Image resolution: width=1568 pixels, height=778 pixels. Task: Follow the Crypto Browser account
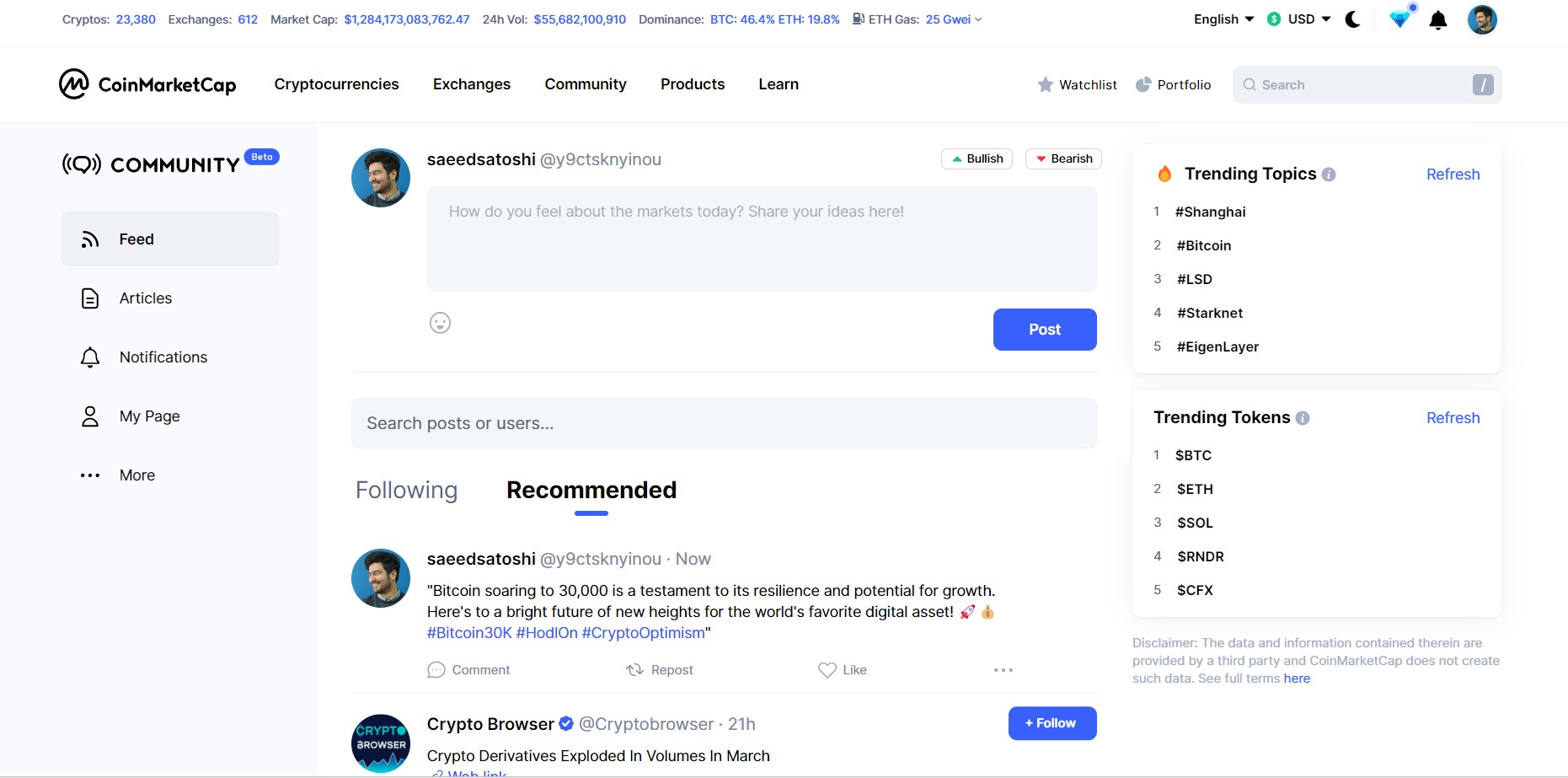[x=1052, y=723]
